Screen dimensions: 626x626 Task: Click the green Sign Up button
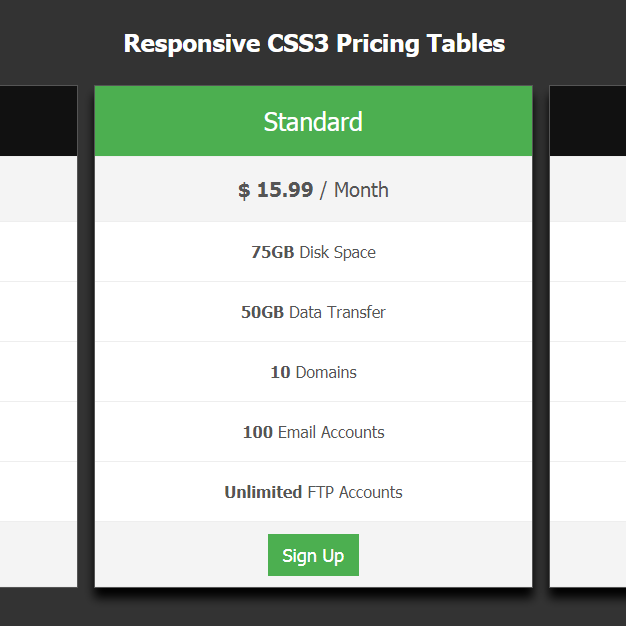[313, 555]
